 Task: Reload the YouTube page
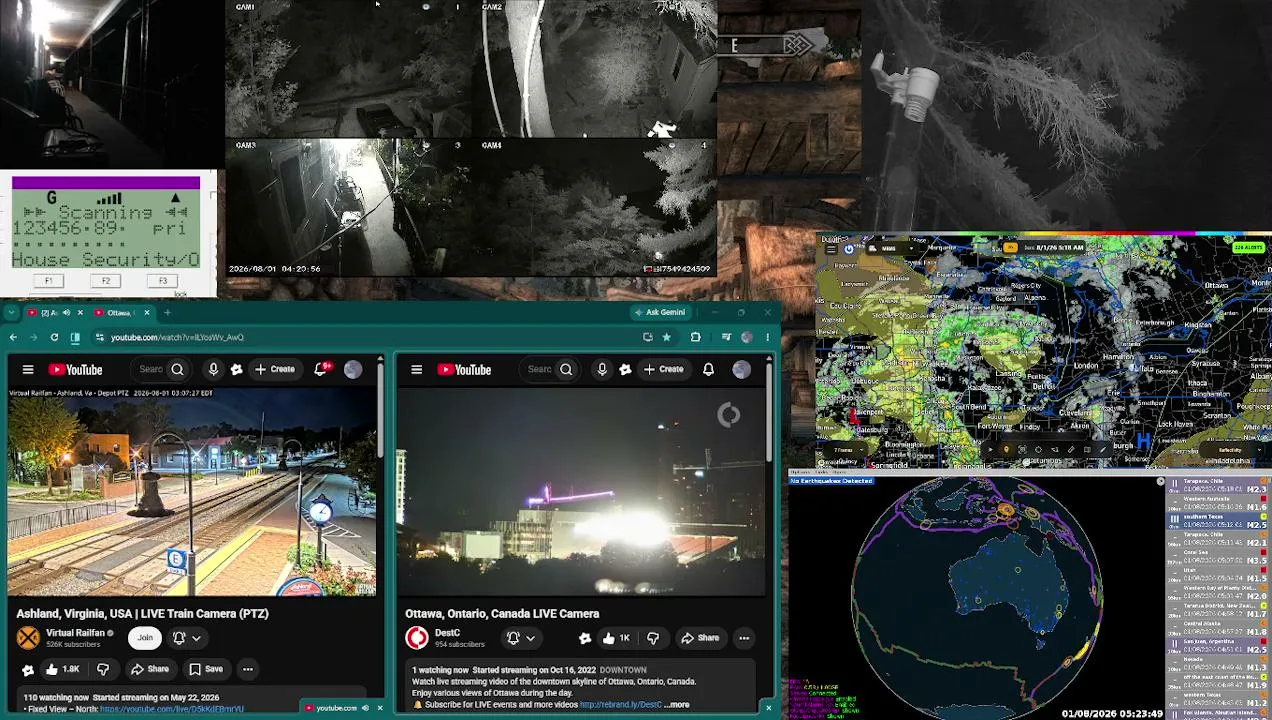tap(54, 337)
